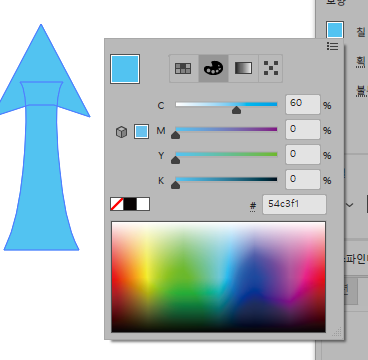Pick the black swatch
This screenshot has height=360, width=368.
pyautogui.click(x=130, y=204)
